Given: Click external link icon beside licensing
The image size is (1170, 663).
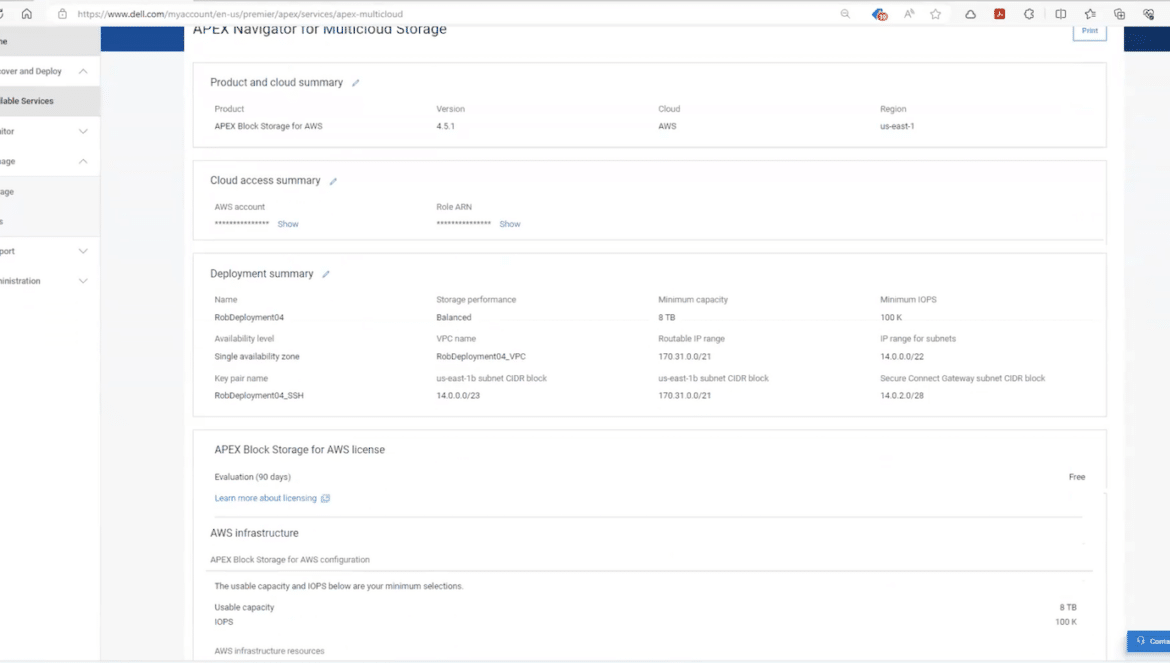Looking at the screenshot, I should click(x=325, y=498).
